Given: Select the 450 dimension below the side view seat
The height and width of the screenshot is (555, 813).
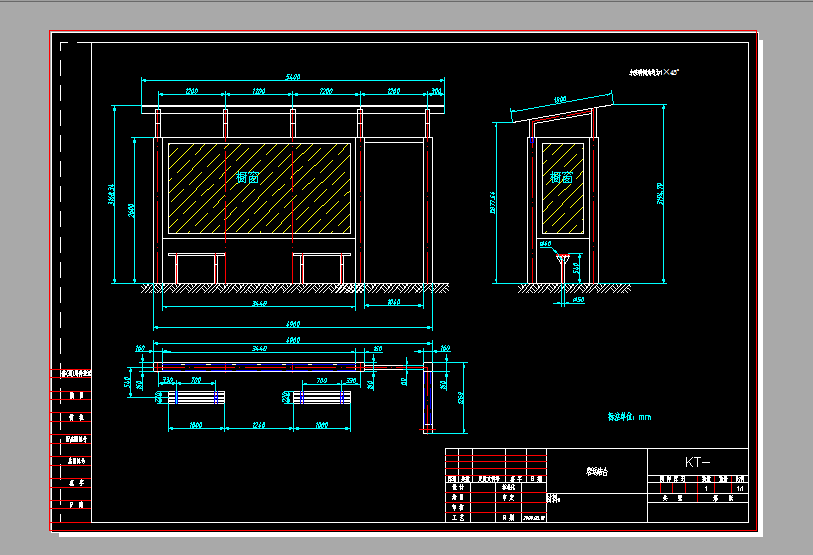Looking at the screenshot, I should tap(578, 299).
